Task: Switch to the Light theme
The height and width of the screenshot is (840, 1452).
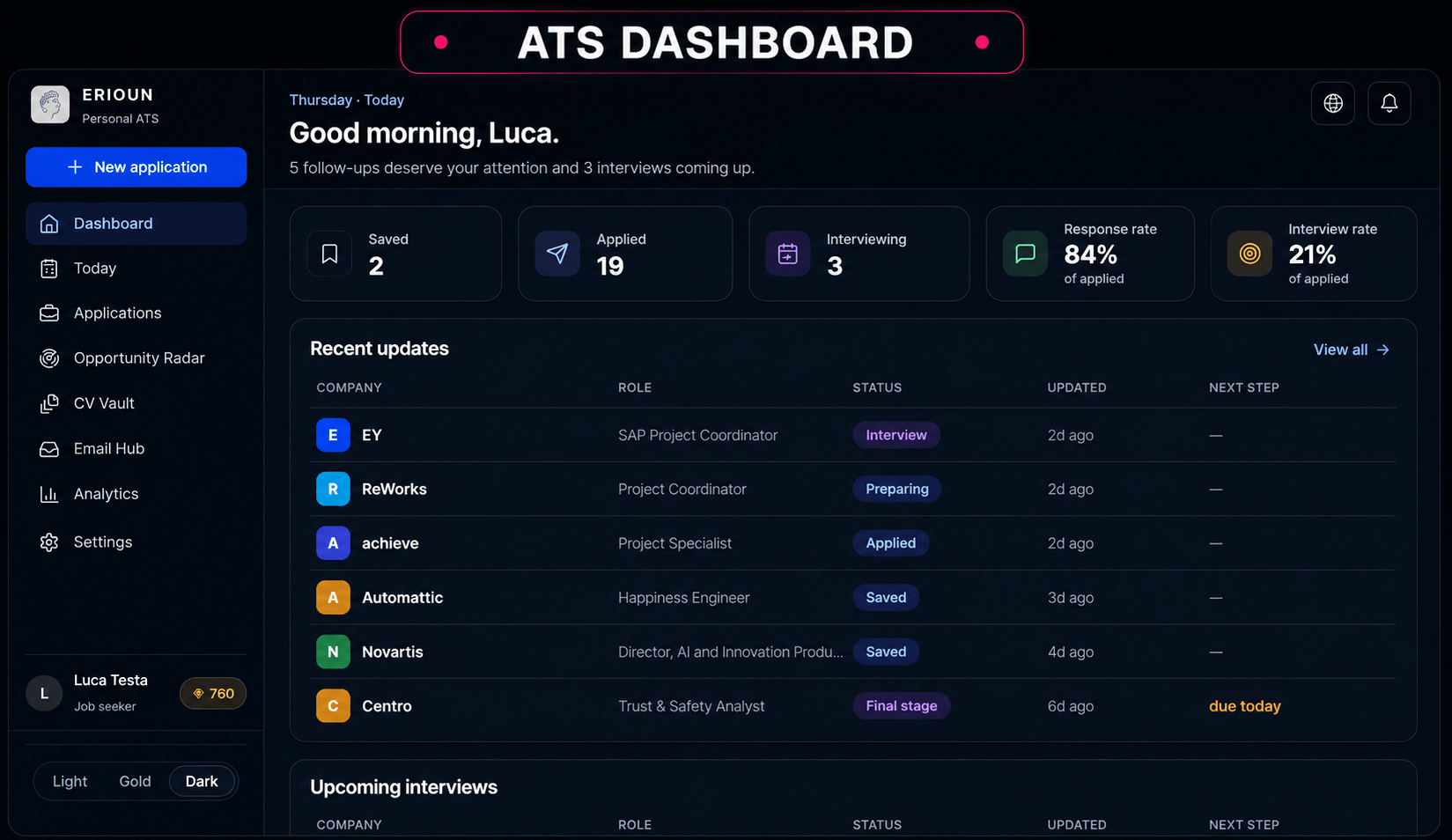Action: [70, 781]
